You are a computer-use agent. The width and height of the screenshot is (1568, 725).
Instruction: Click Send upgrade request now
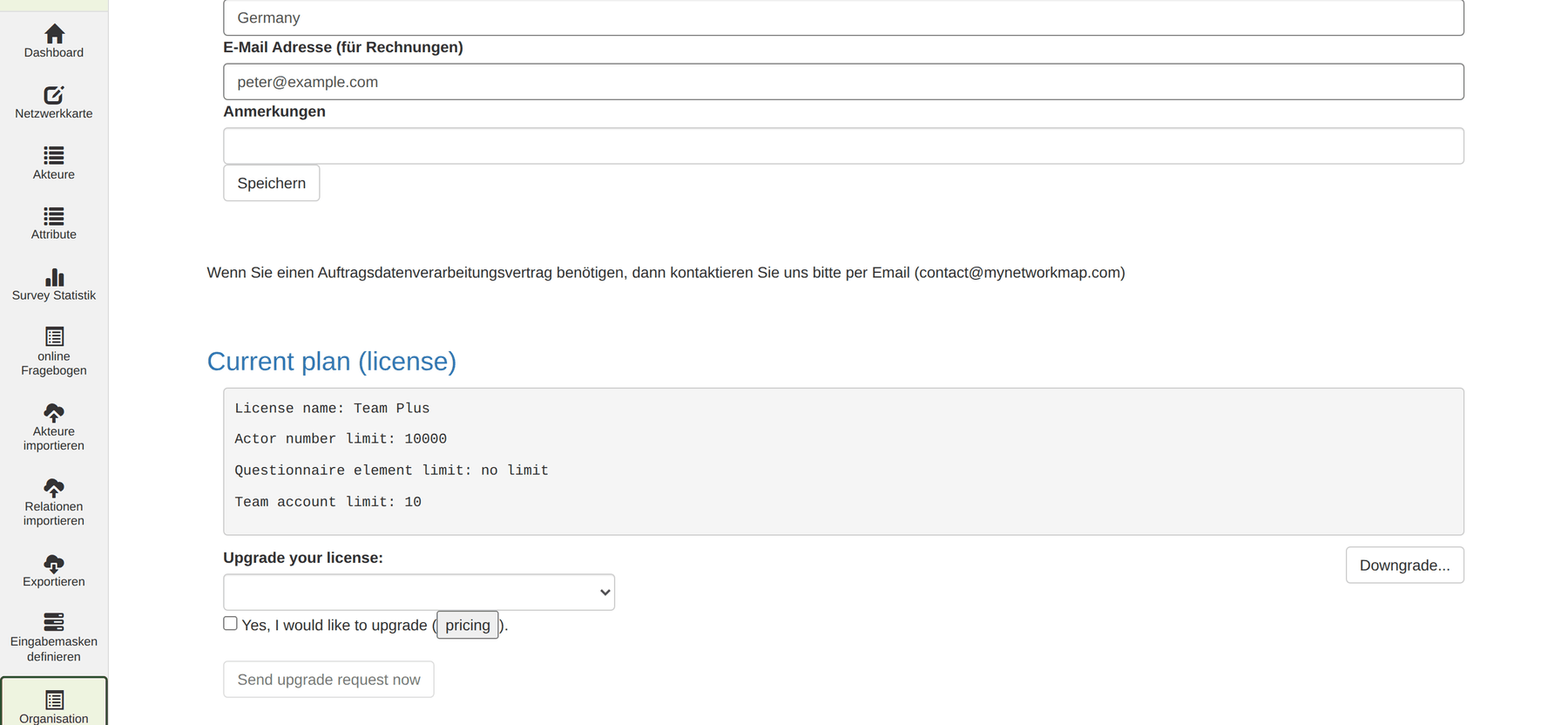(x=328, y=680)
